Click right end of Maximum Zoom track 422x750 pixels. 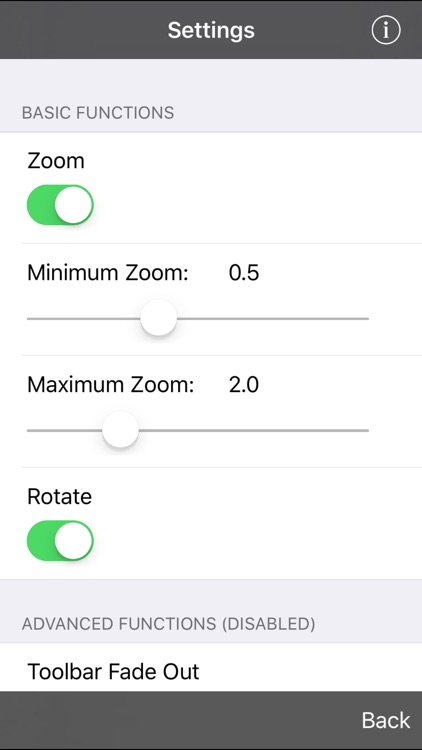click(x=365, y=430)
